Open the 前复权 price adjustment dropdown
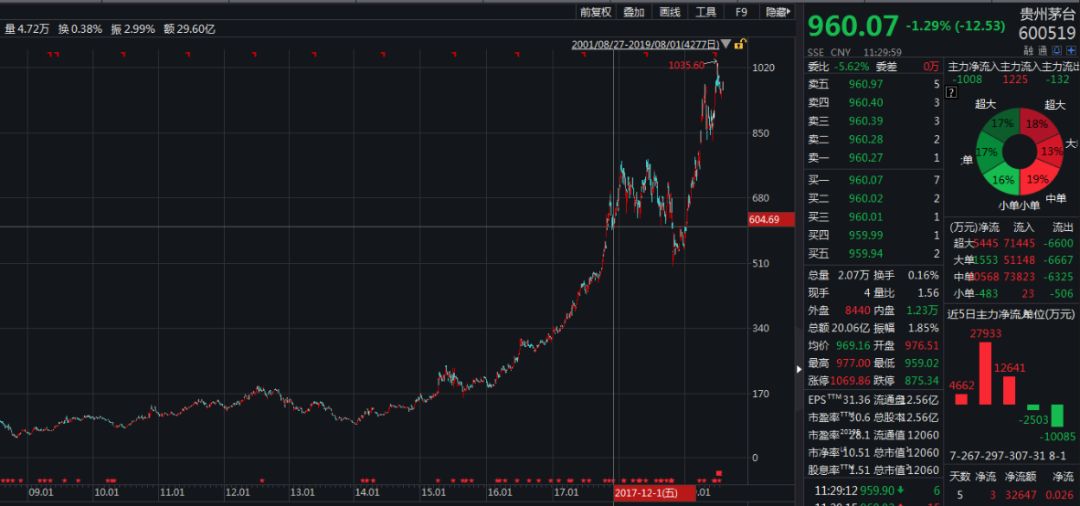This screenshot has height=506, width=1080. click(x=595, y=12)
